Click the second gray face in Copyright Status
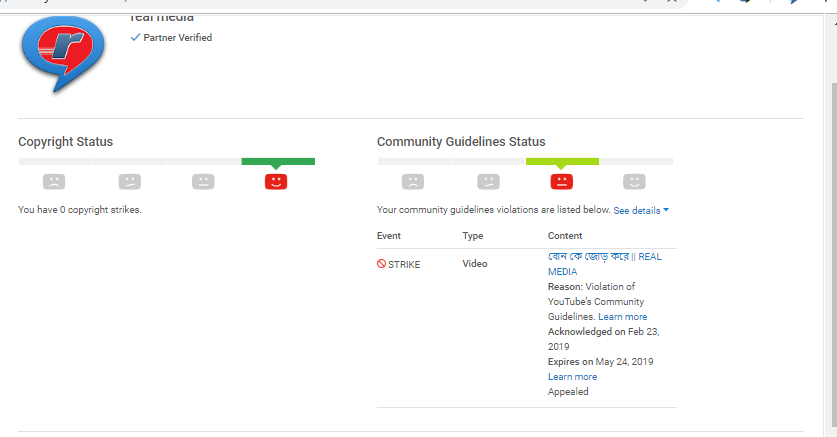This screenshot has width=837, height=437. [130, 182]
